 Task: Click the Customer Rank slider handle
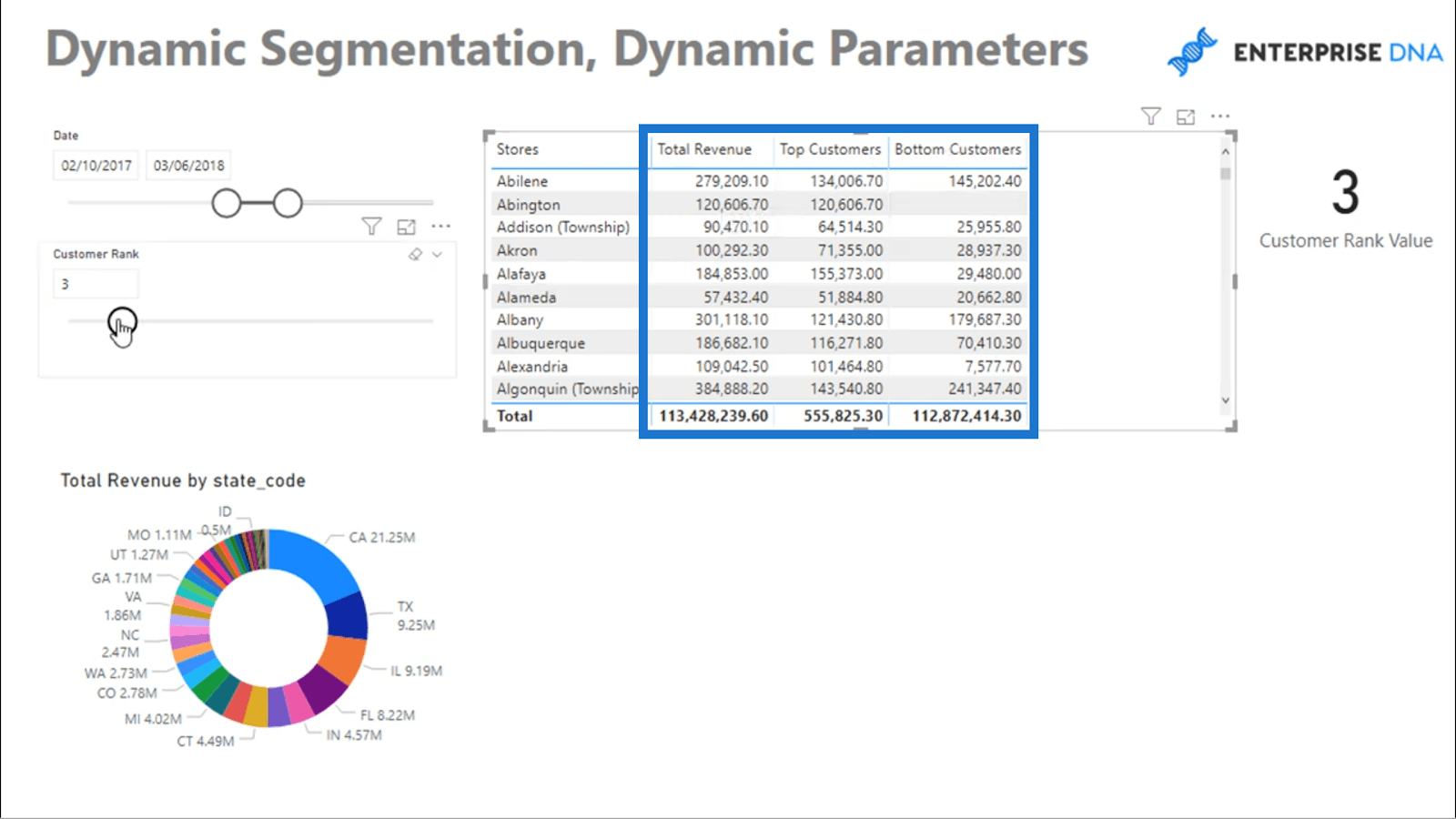click(122, 321)
